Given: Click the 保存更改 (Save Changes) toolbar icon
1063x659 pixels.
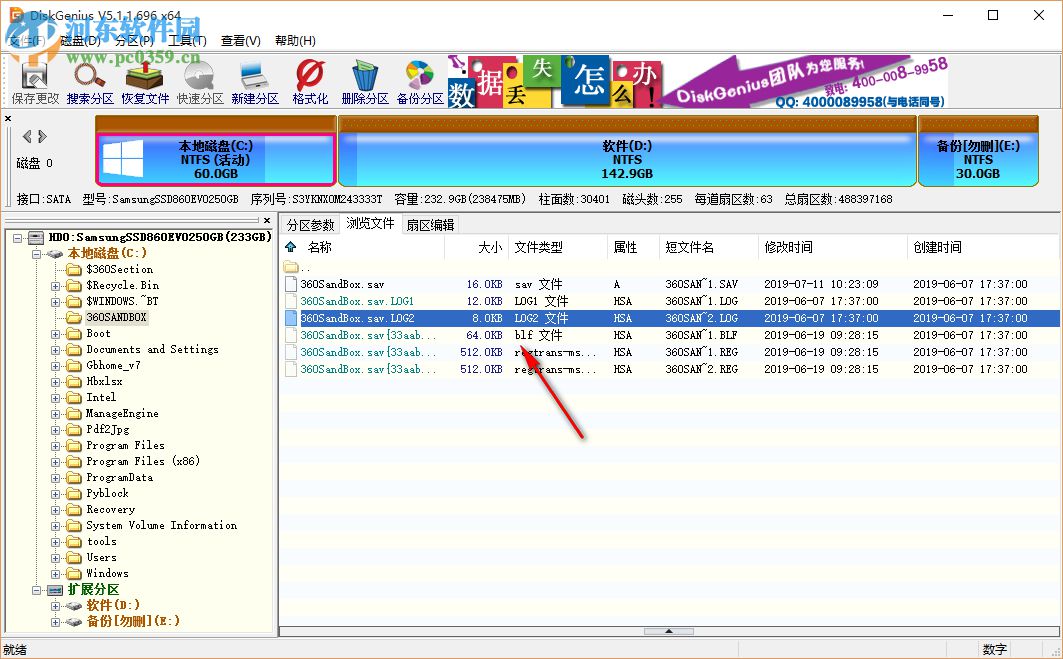Looking at the screenshot, I should [x=35, y=80].
